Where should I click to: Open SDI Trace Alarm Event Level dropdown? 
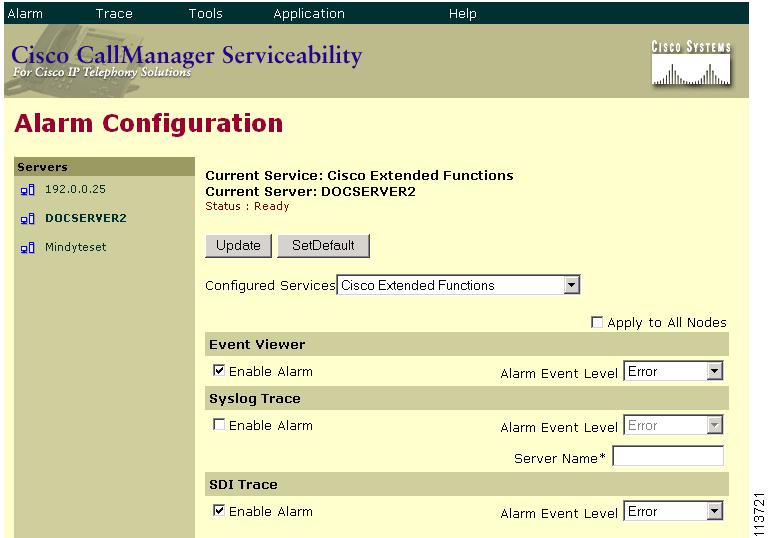(x=673, y=511)
